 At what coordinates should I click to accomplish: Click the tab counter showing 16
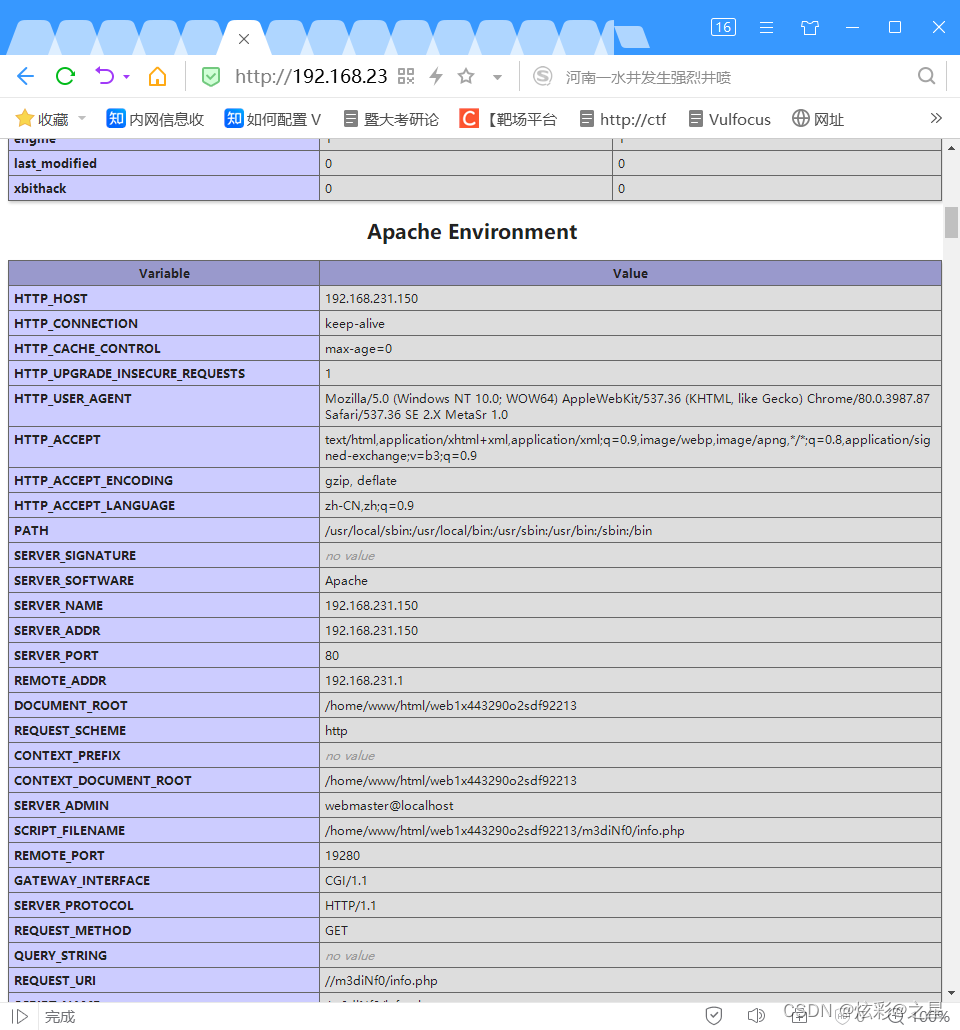pyautogui.click(x=723, y=27)
